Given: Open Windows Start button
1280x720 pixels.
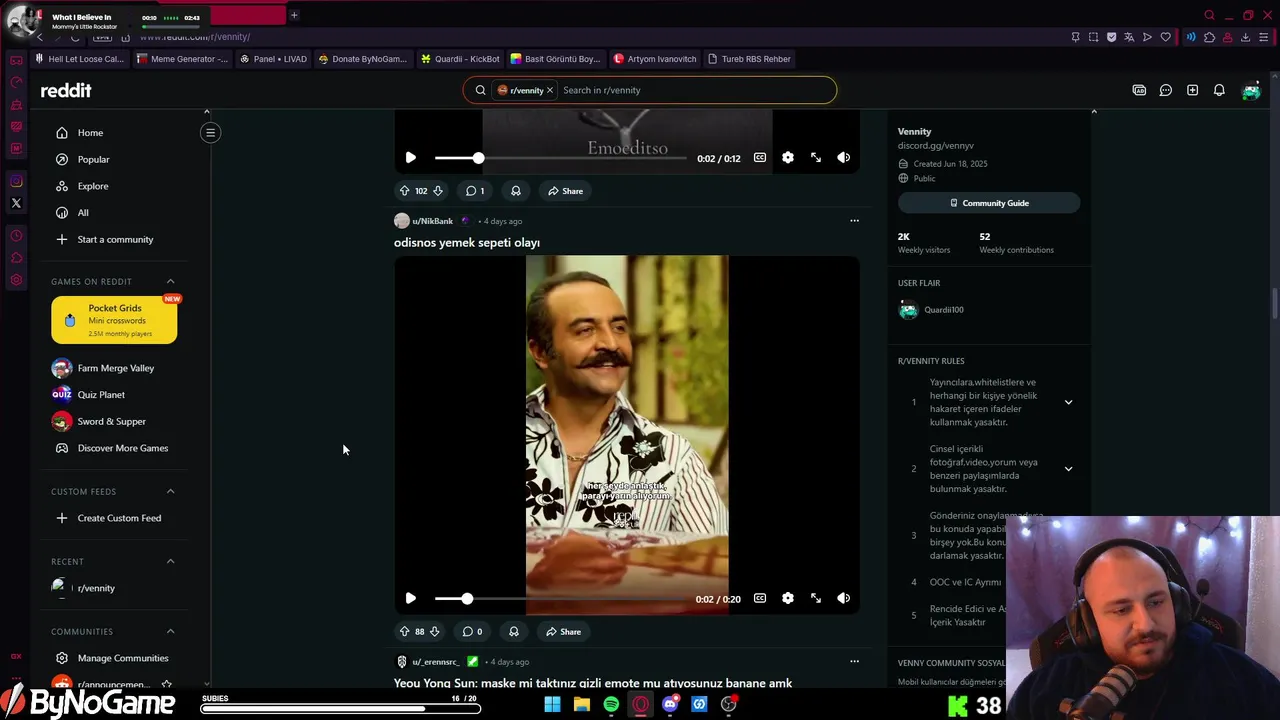Looking at the screenshot, I should [x=552, y=704].
